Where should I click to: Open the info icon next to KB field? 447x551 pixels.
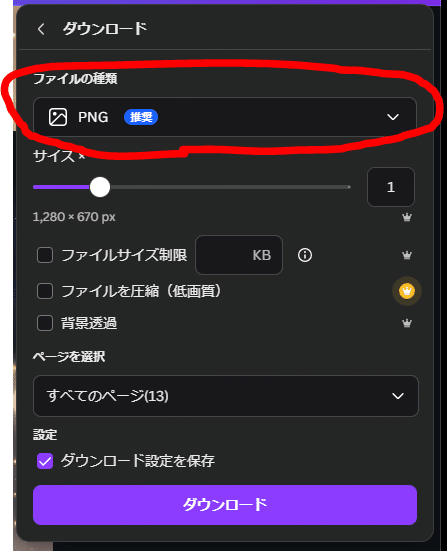[305, 255]
